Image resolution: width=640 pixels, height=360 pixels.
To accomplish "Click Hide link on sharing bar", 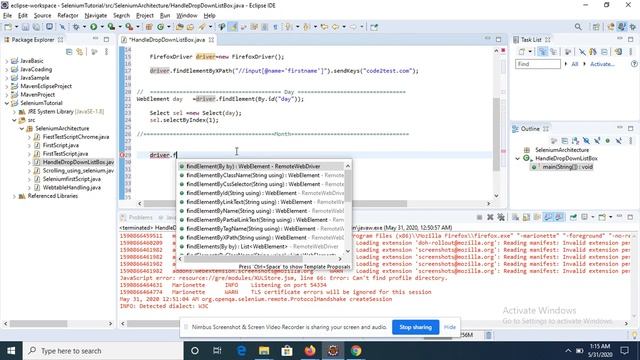I will (449, 327).
